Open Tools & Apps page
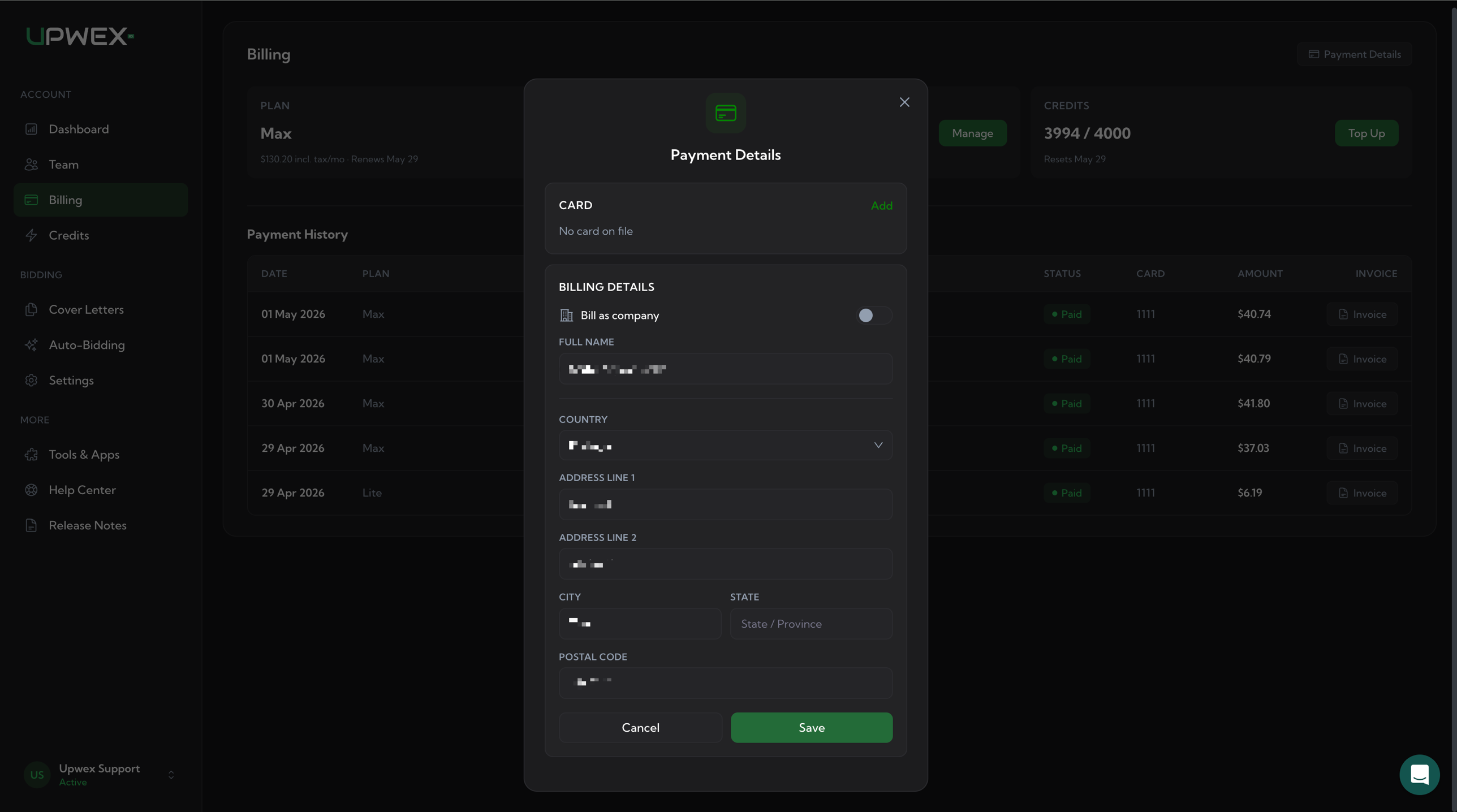The image size is (1457, 812). (x=101, y=455)
